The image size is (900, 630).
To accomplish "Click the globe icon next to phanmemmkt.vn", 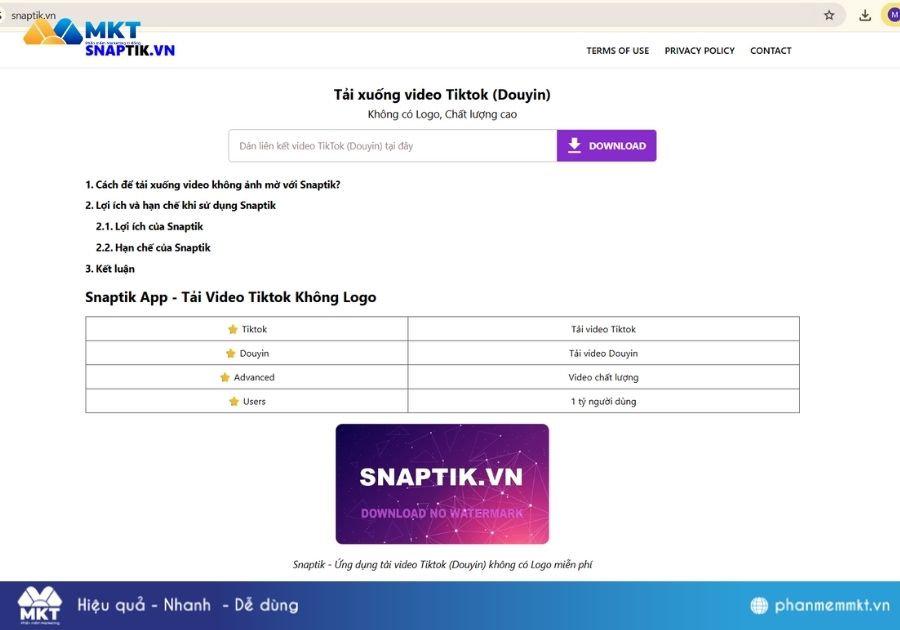I will tap(759, 605).
